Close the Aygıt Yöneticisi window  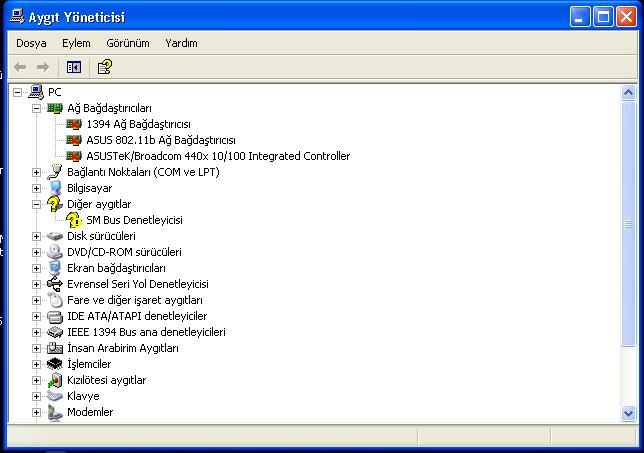click(626, 17)
